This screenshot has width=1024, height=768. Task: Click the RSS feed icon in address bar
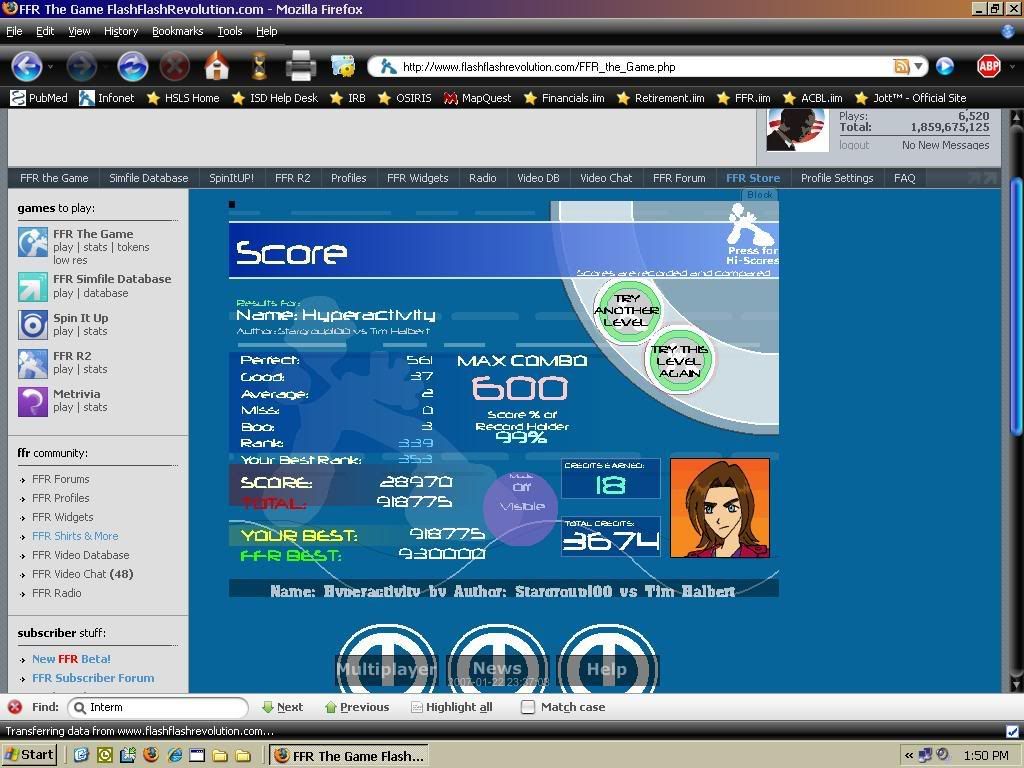(x=901, y=67)
